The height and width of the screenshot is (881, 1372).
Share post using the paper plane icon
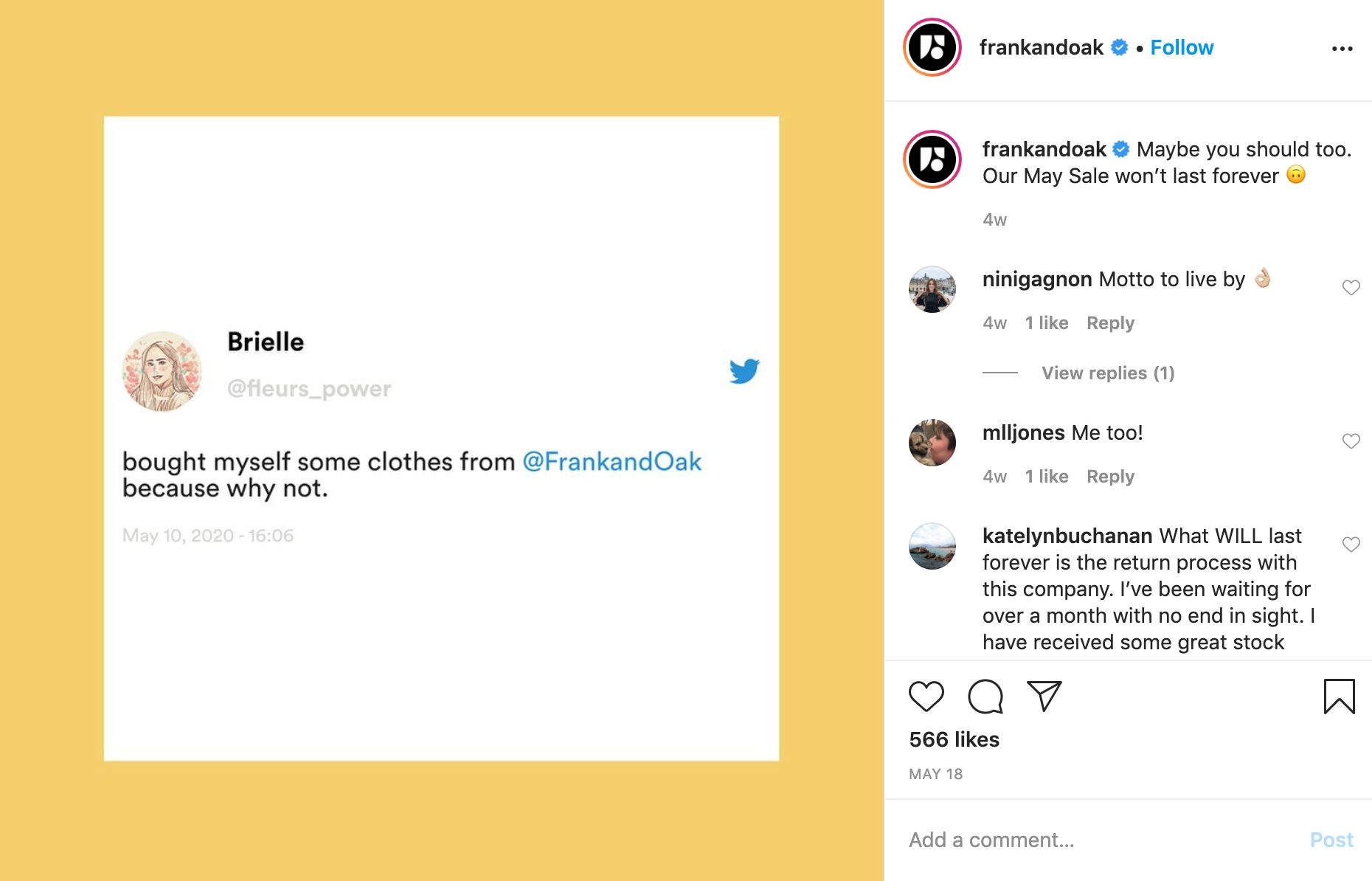[x=1044, y=697]
